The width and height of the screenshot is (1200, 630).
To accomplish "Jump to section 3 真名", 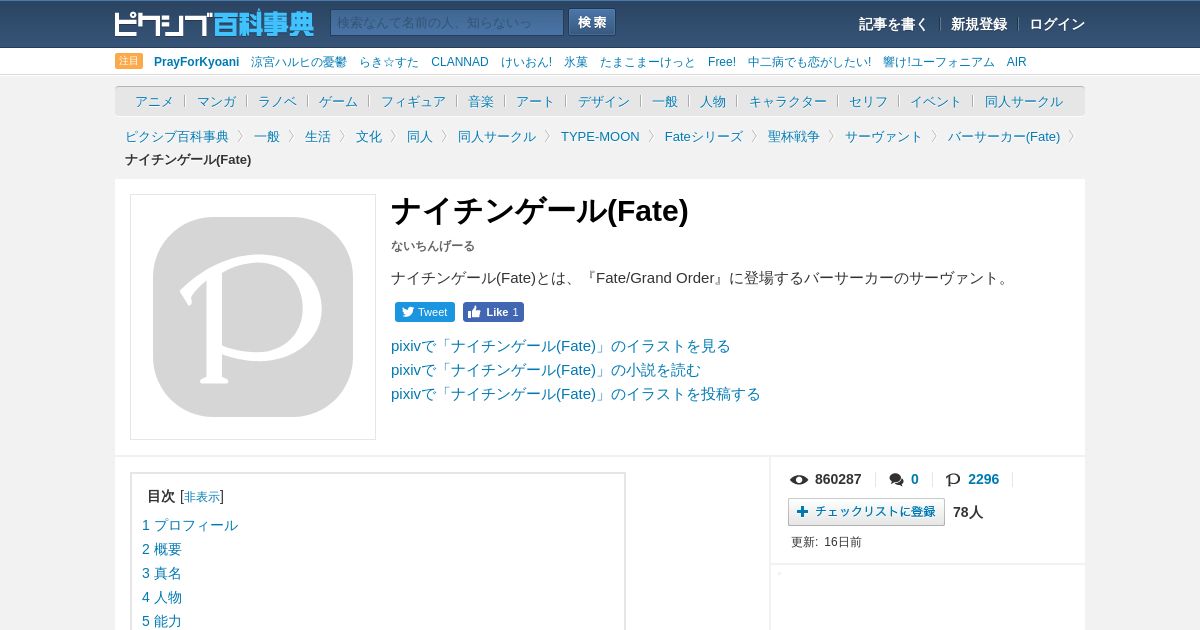I will 162,574.
